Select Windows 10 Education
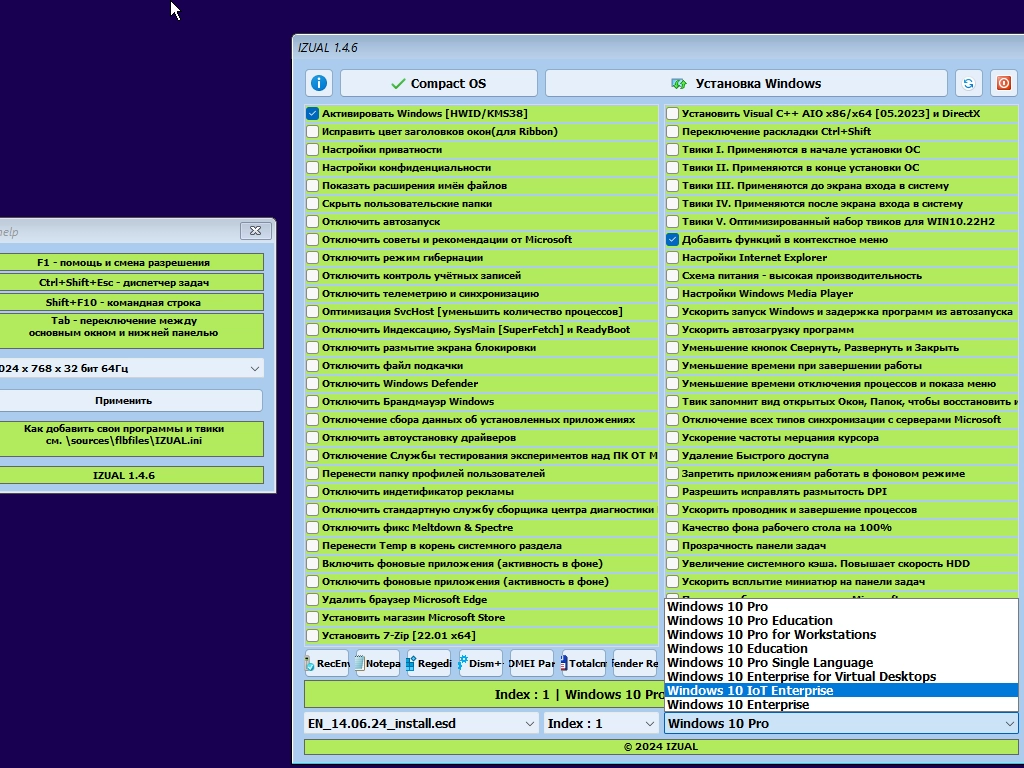The image size is (1024, 768). coord(841,648)
